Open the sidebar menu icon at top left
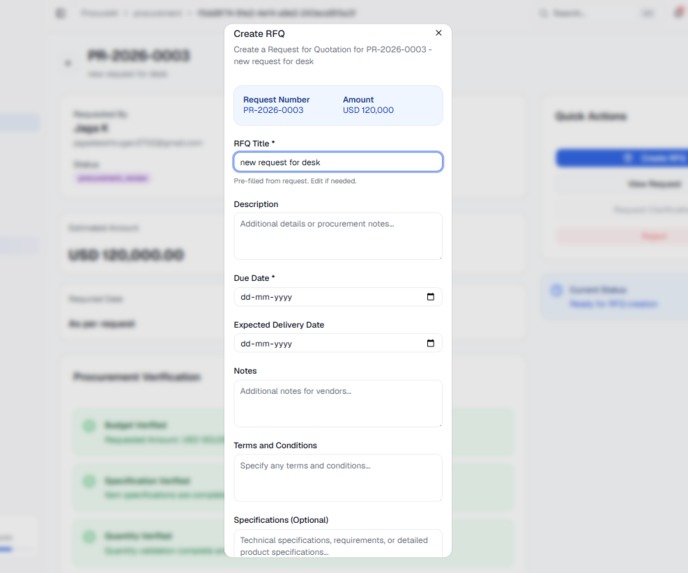 pyautogui.click(x=61, y=13)
